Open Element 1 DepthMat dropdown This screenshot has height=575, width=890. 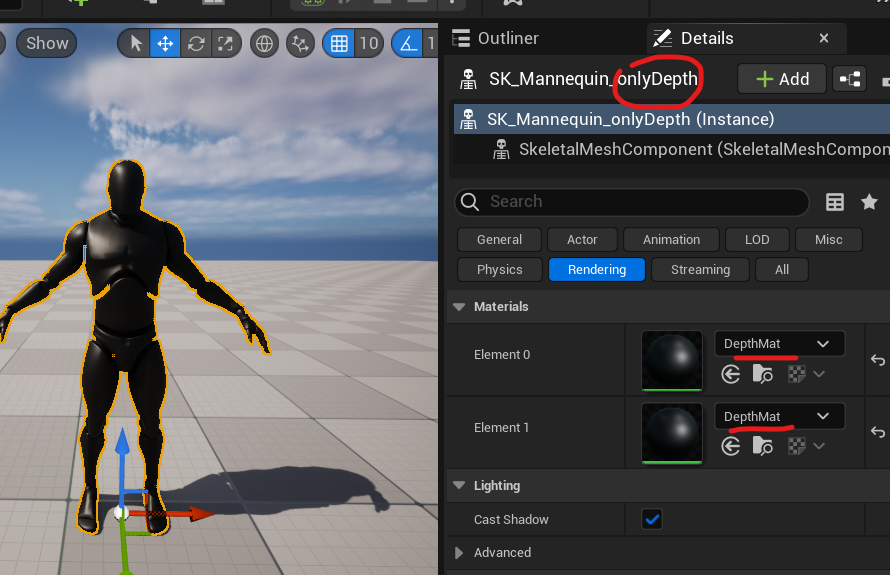click(x=779, y=416)
